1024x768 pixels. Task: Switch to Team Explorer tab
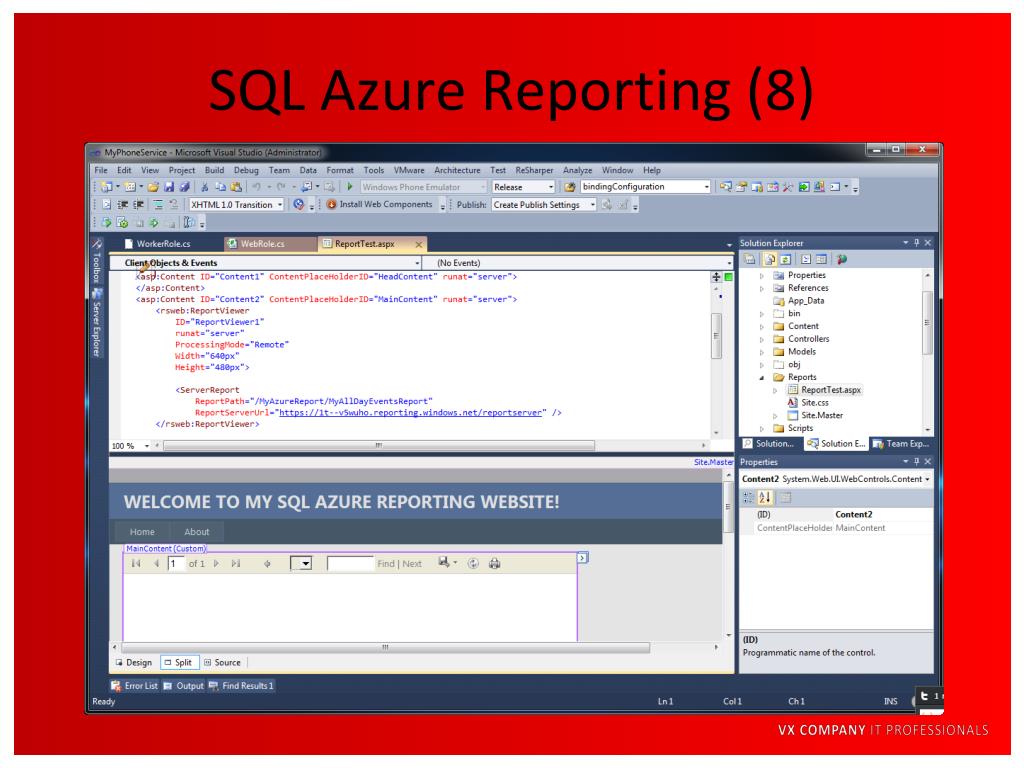pos(901,444)
